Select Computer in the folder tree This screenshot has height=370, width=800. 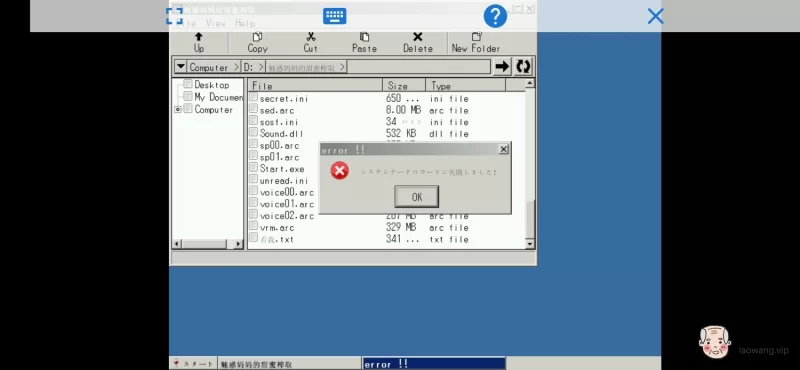click(x=213, y=109)
